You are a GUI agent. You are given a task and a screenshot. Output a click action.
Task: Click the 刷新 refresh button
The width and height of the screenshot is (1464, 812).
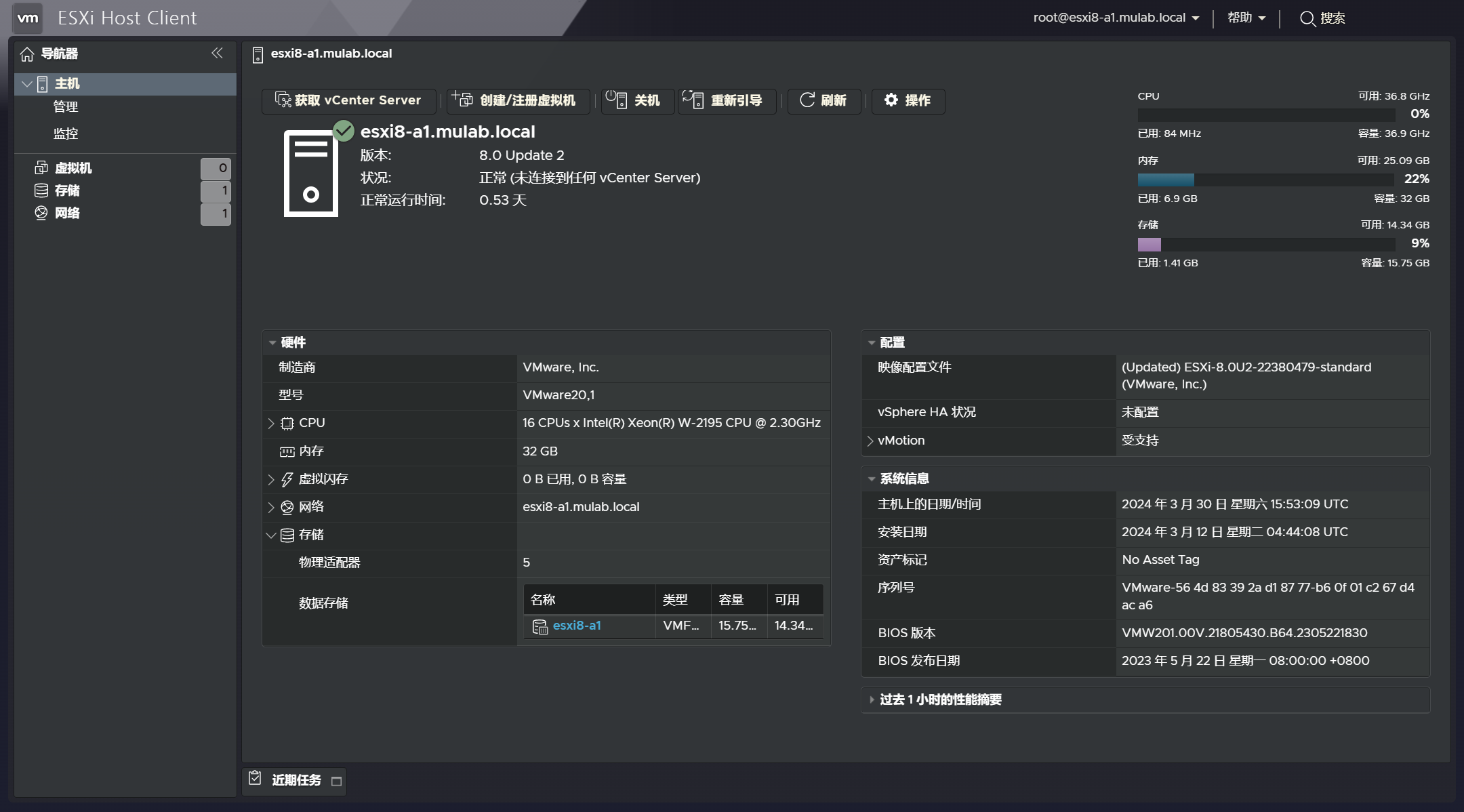[824, 101]
